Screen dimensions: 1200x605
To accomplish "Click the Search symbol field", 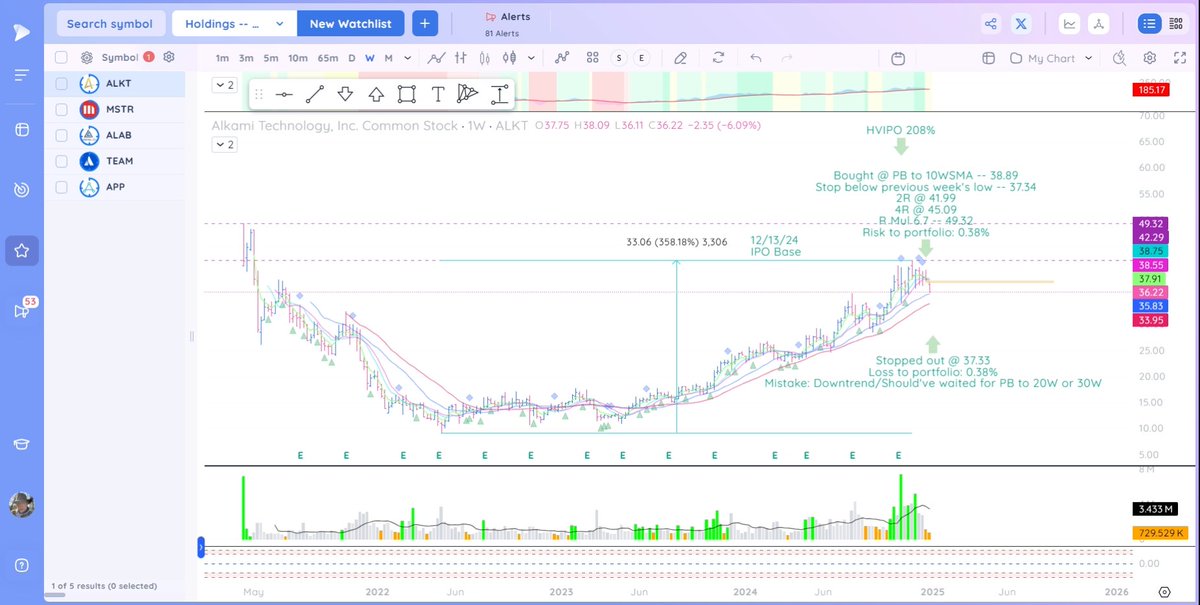I will 110,23.
